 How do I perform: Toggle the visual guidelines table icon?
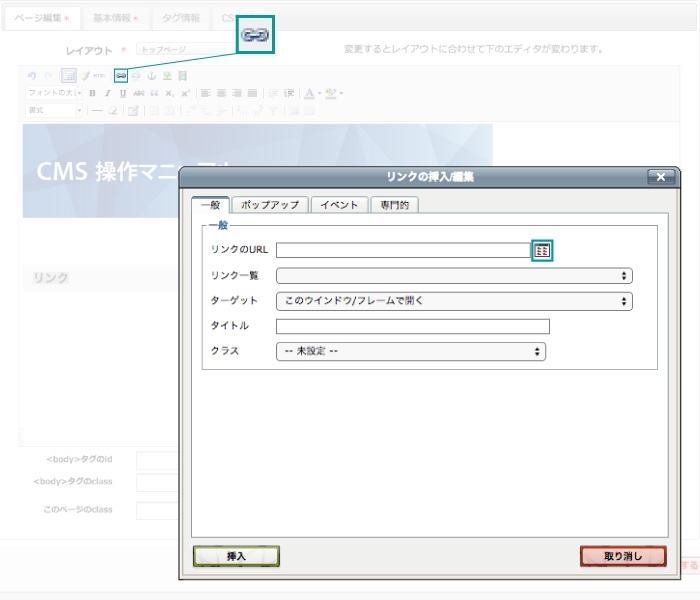[69, 76]
